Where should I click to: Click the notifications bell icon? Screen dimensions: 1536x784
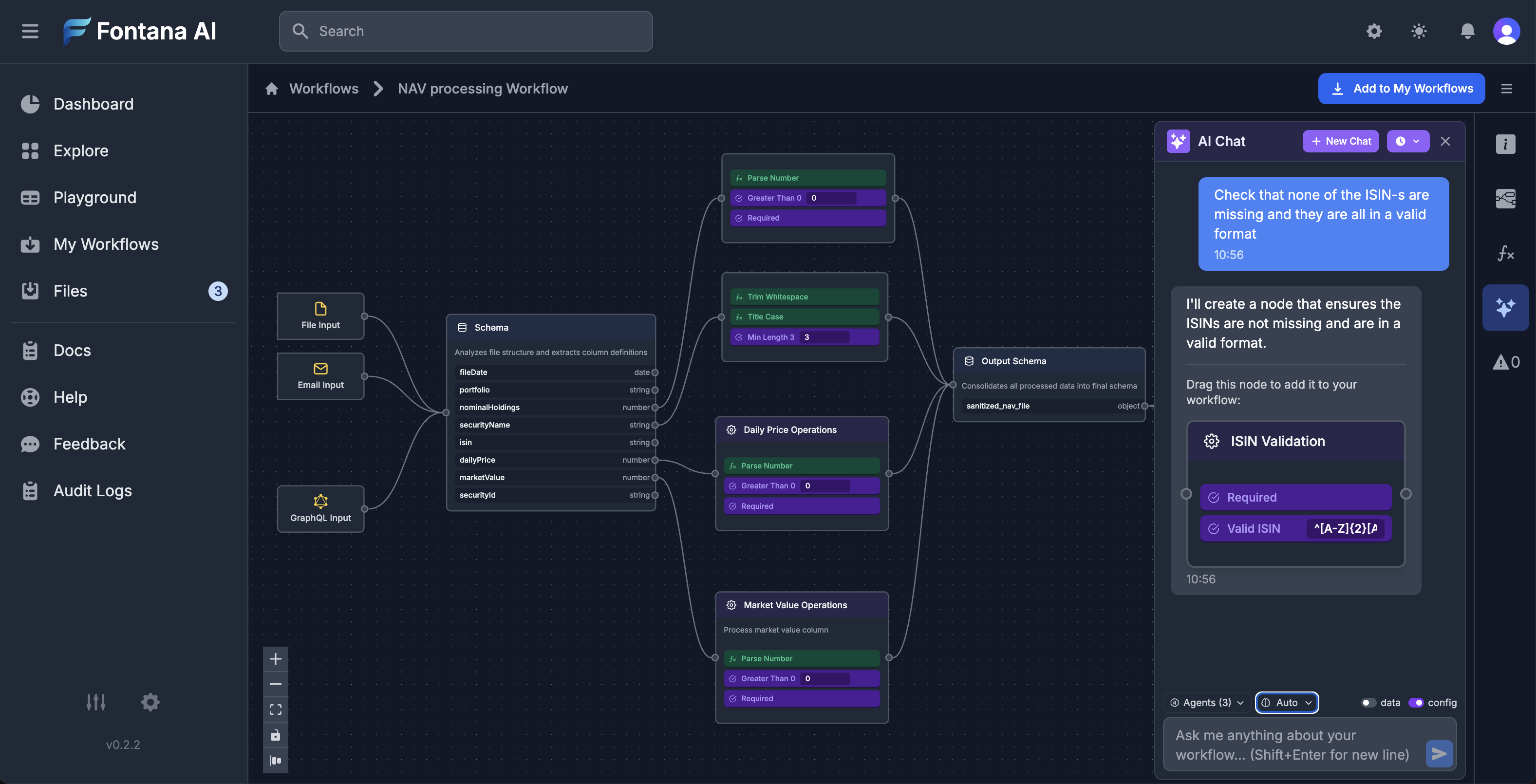tap(1467, 31)
